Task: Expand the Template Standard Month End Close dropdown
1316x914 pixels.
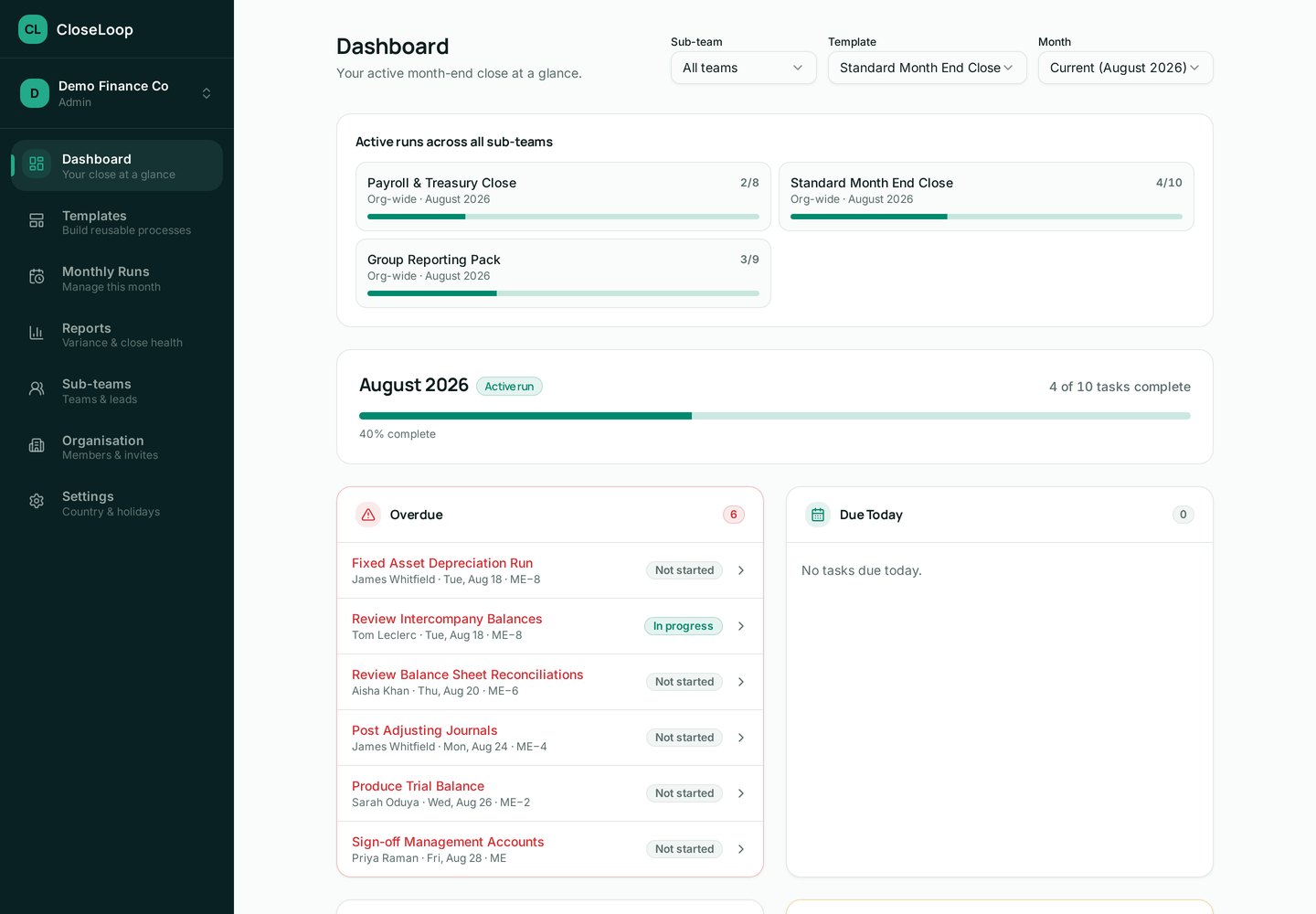Action: click(x=928, y=68)
